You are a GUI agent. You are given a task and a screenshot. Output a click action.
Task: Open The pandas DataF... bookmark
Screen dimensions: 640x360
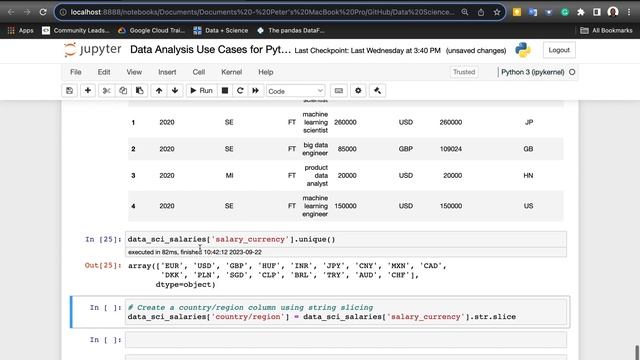click(x=291, y=30)
